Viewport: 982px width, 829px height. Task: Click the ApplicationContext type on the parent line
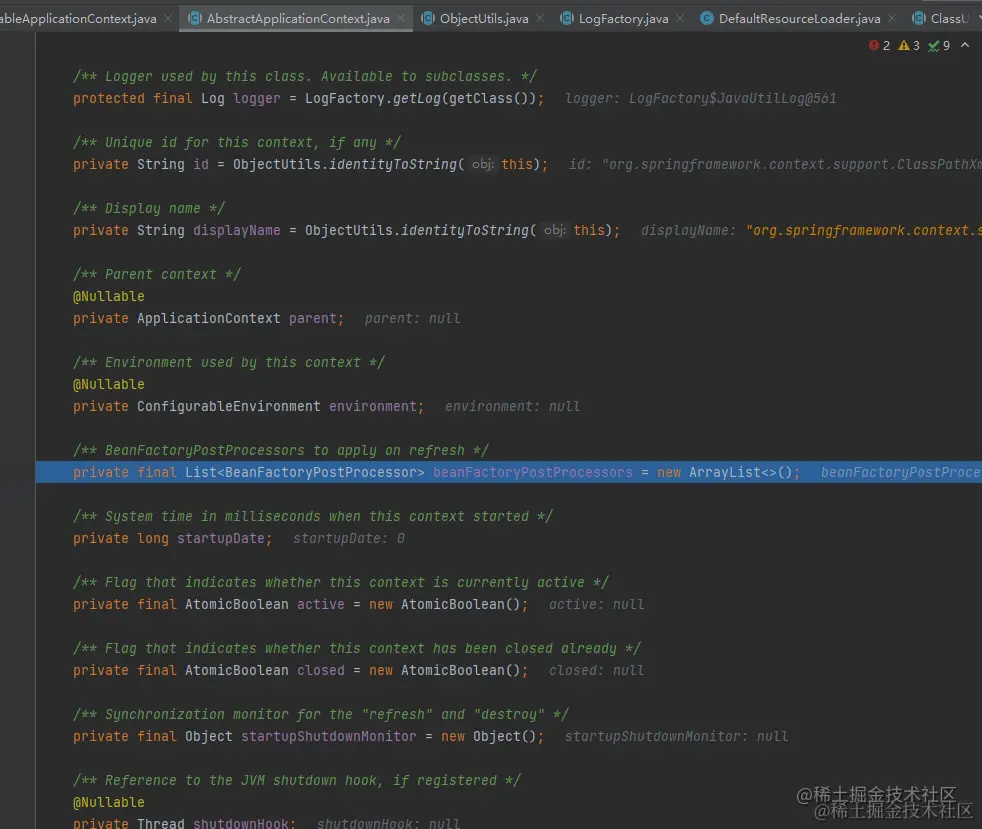[x=209, y=318]
